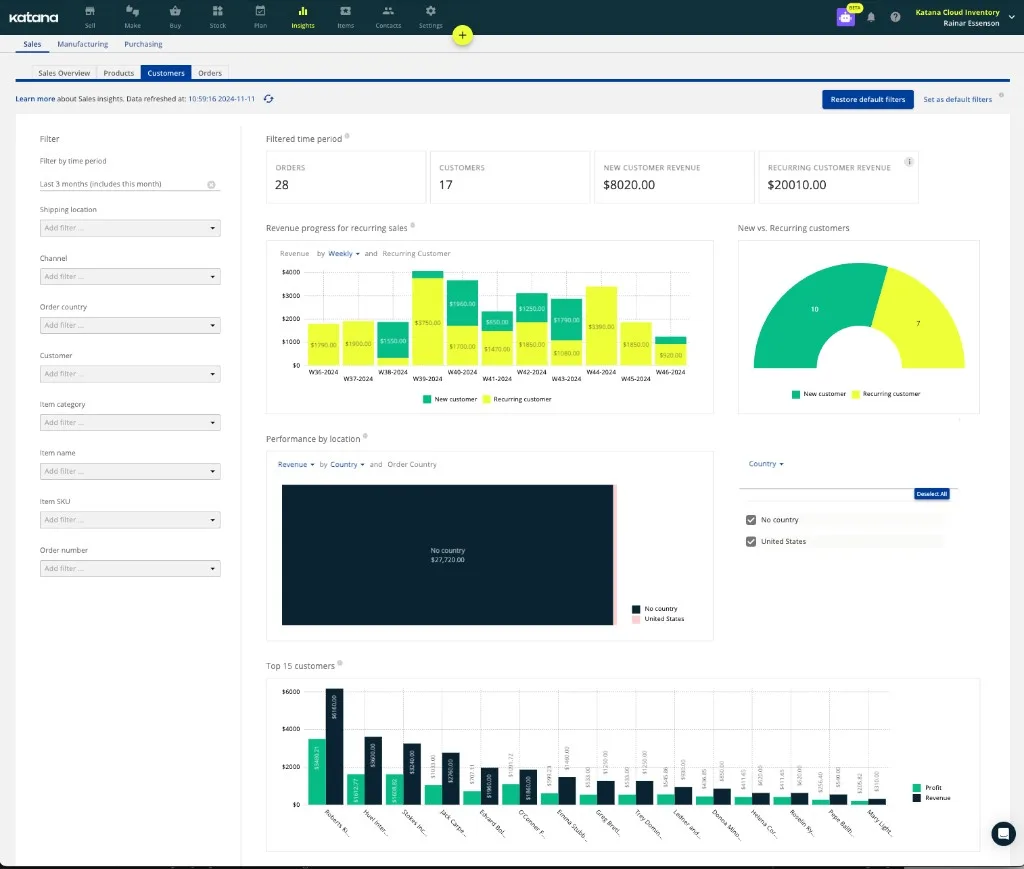Open the Shipping location filter dropdown
The width and height of the screenshot is (1024, 869).
(x=130, y=228)
